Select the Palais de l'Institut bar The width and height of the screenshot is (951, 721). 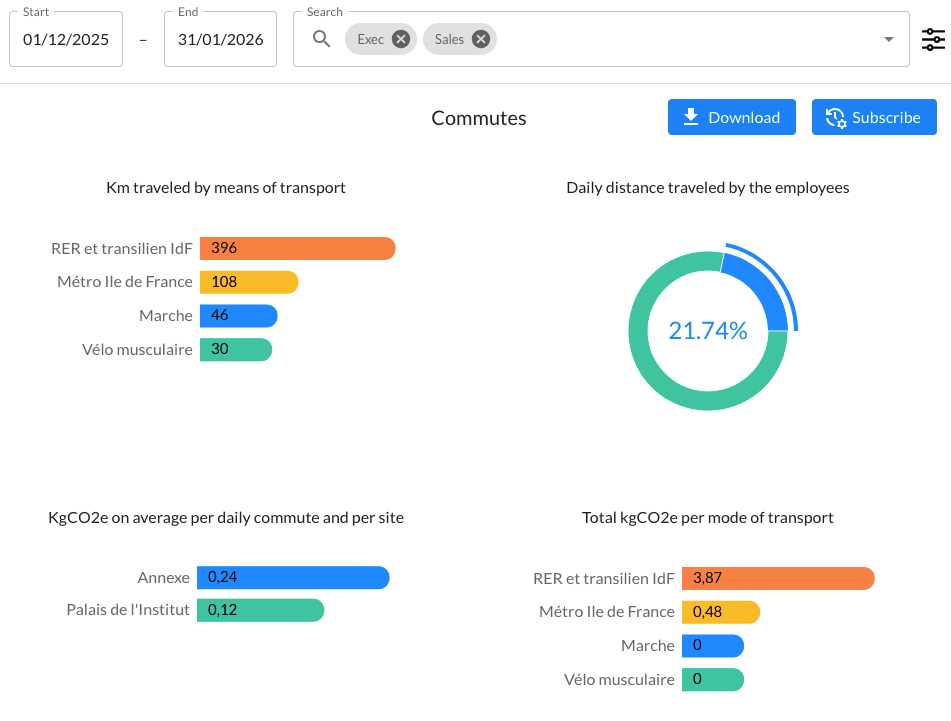pos(261,610)
